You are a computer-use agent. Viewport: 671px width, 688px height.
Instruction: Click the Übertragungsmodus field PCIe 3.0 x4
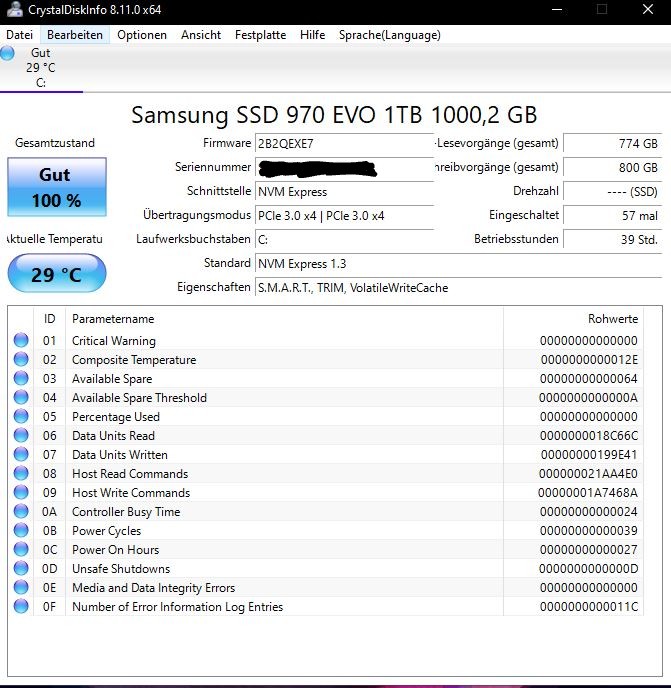[344, 216]
